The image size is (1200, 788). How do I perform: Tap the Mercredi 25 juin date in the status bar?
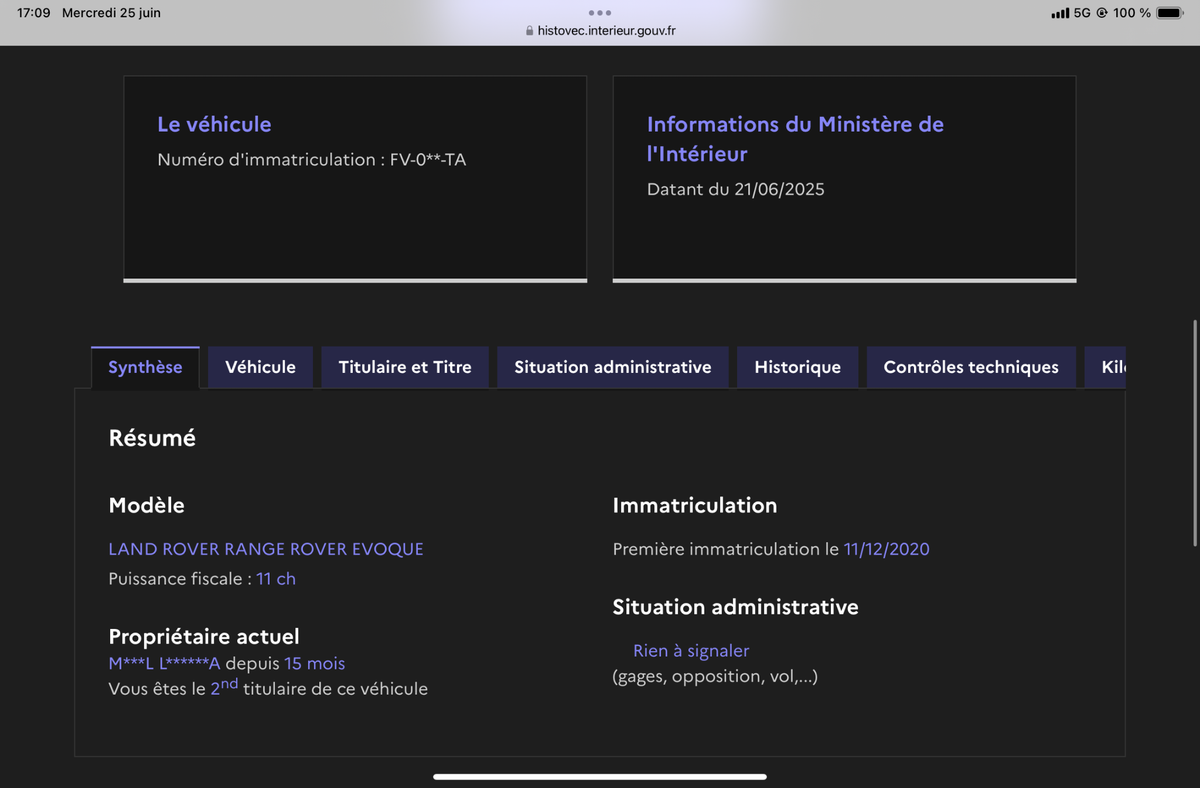click(x=111, y=13)
